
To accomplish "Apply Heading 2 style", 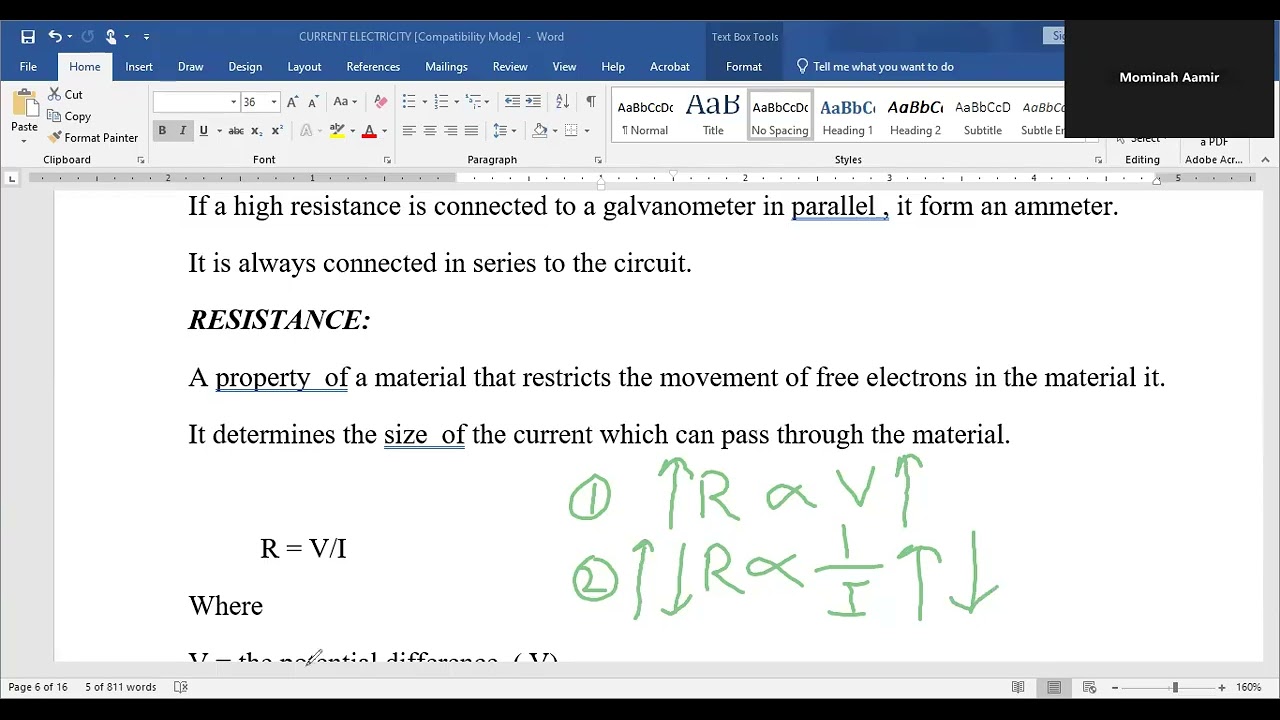I will (915, 116).
